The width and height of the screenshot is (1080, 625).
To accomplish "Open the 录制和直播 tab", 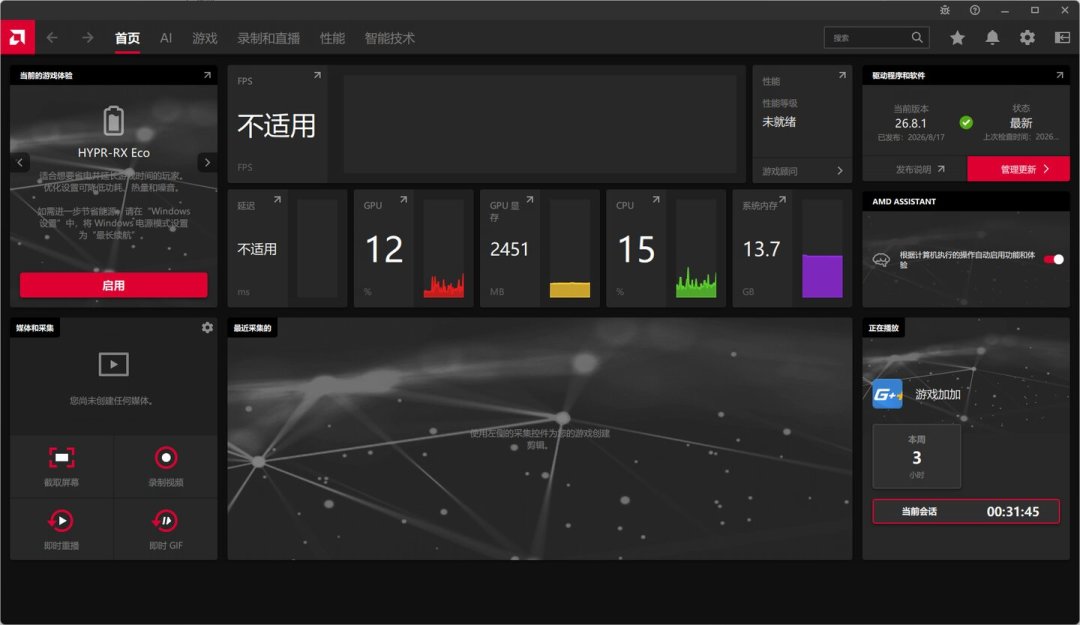I will [269, 39].
